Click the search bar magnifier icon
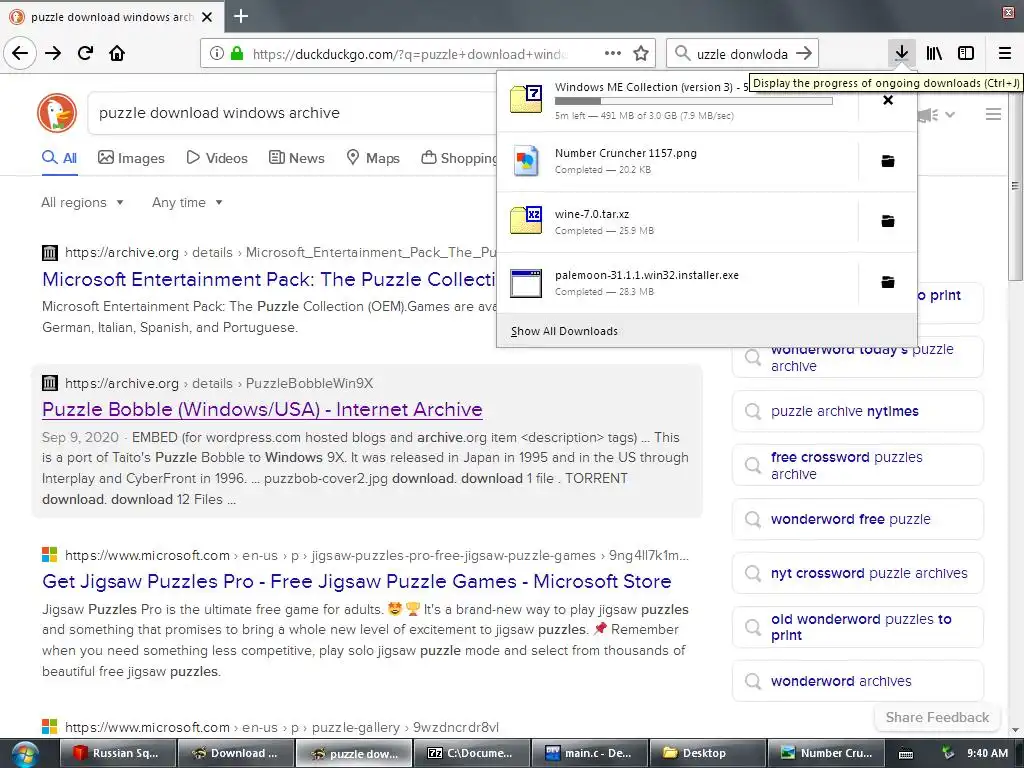Screen dimensions: 1024x768 682,54
